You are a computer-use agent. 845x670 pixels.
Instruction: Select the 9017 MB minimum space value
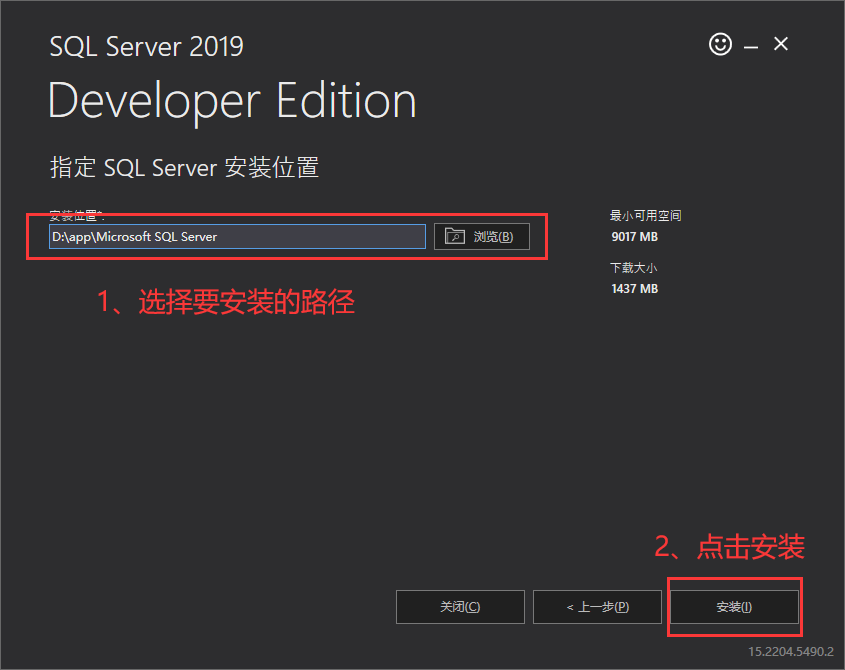(x=634, y=237)
